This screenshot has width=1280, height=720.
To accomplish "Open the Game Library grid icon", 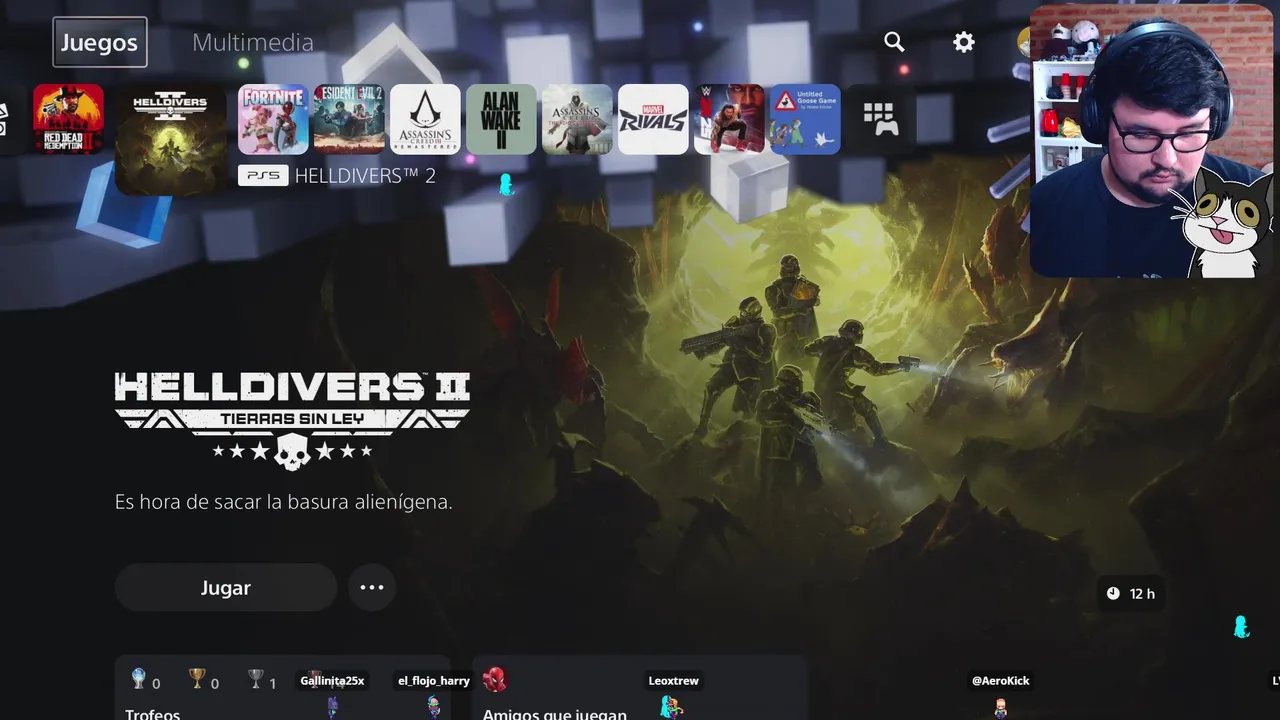I will tap(881, 119).
